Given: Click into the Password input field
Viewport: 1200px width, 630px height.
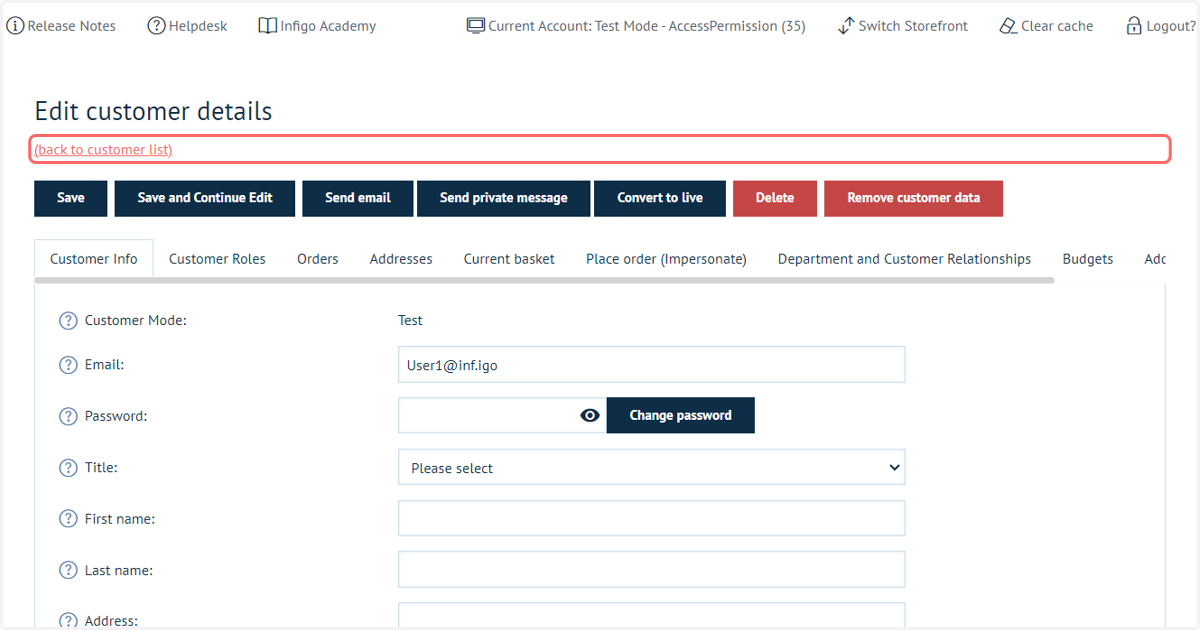Looking at the screenshot, I should pyautogui.click(x=502, y=415).
